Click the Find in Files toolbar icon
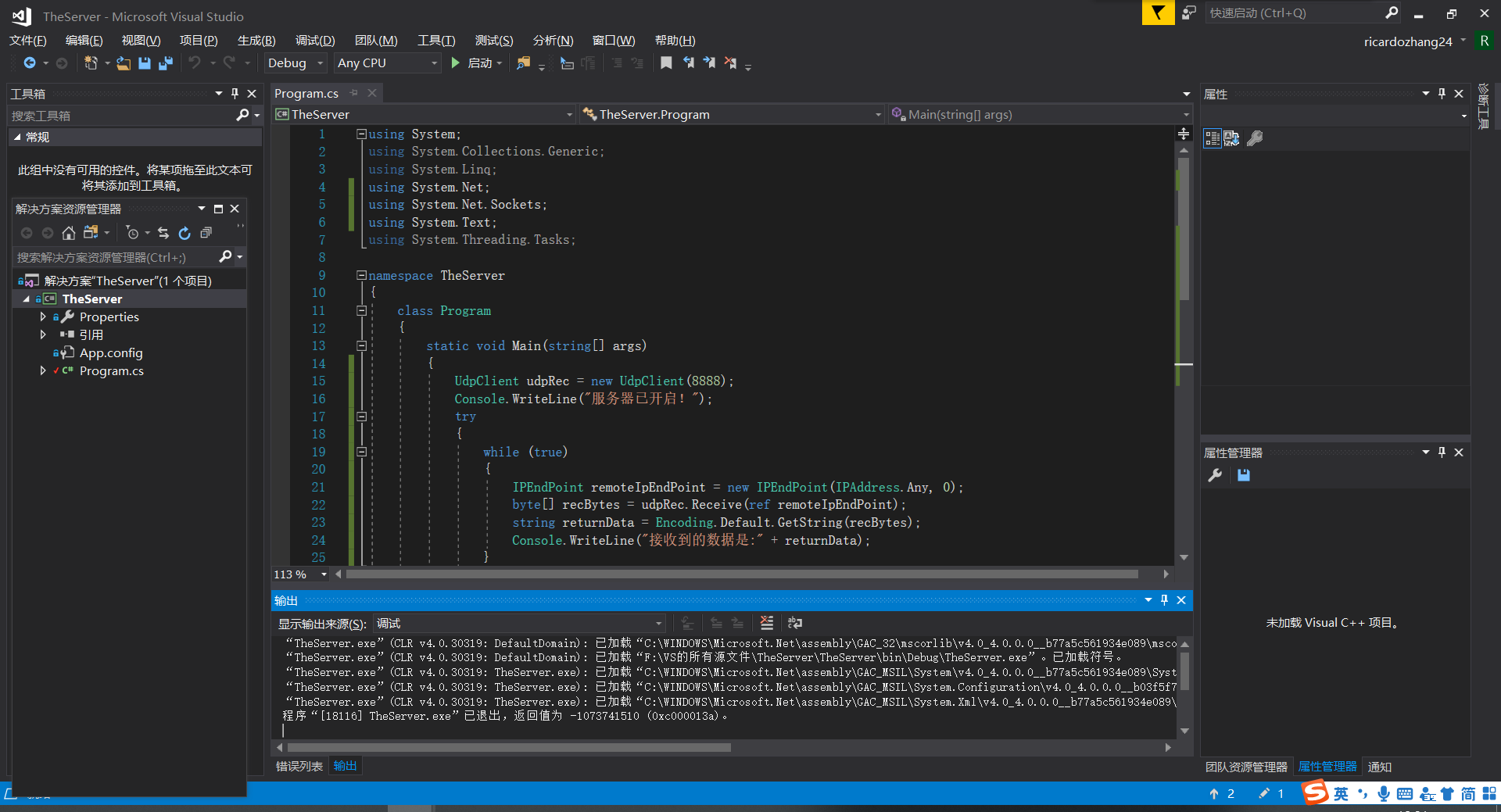The height and width of the screenshot is (812, 1501). coord(524,63)
